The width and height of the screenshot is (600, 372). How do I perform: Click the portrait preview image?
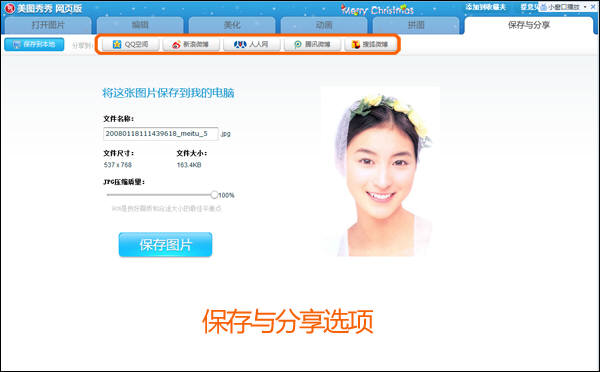[x=380, y=171]
